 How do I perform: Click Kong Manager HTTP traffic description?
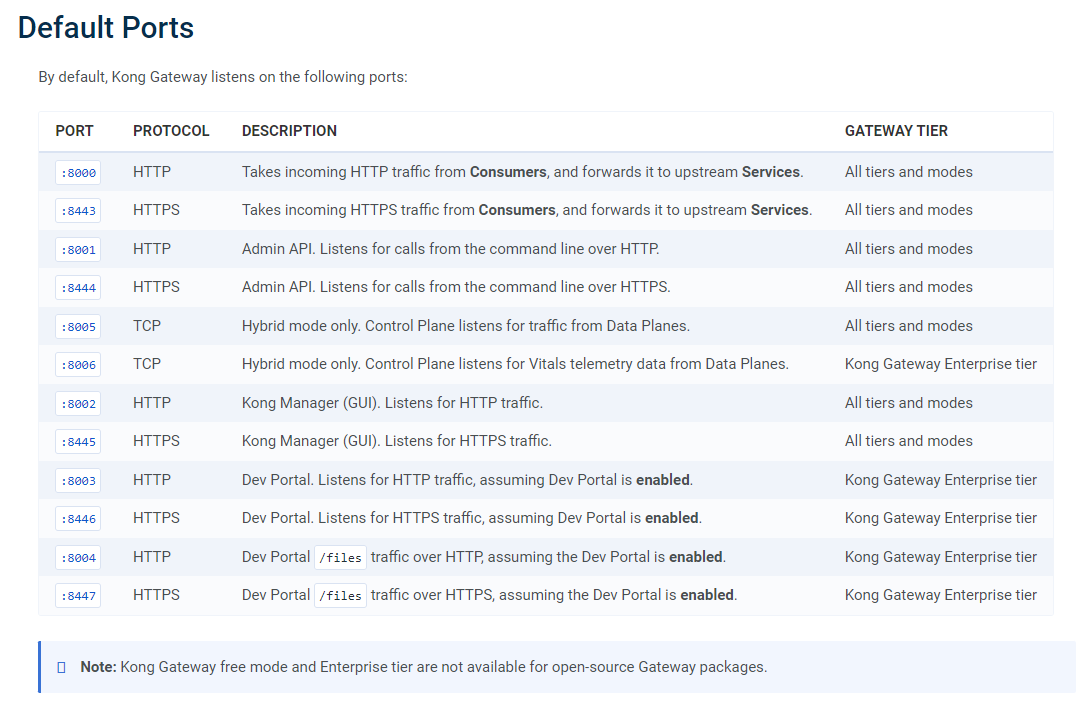point(392,403)
